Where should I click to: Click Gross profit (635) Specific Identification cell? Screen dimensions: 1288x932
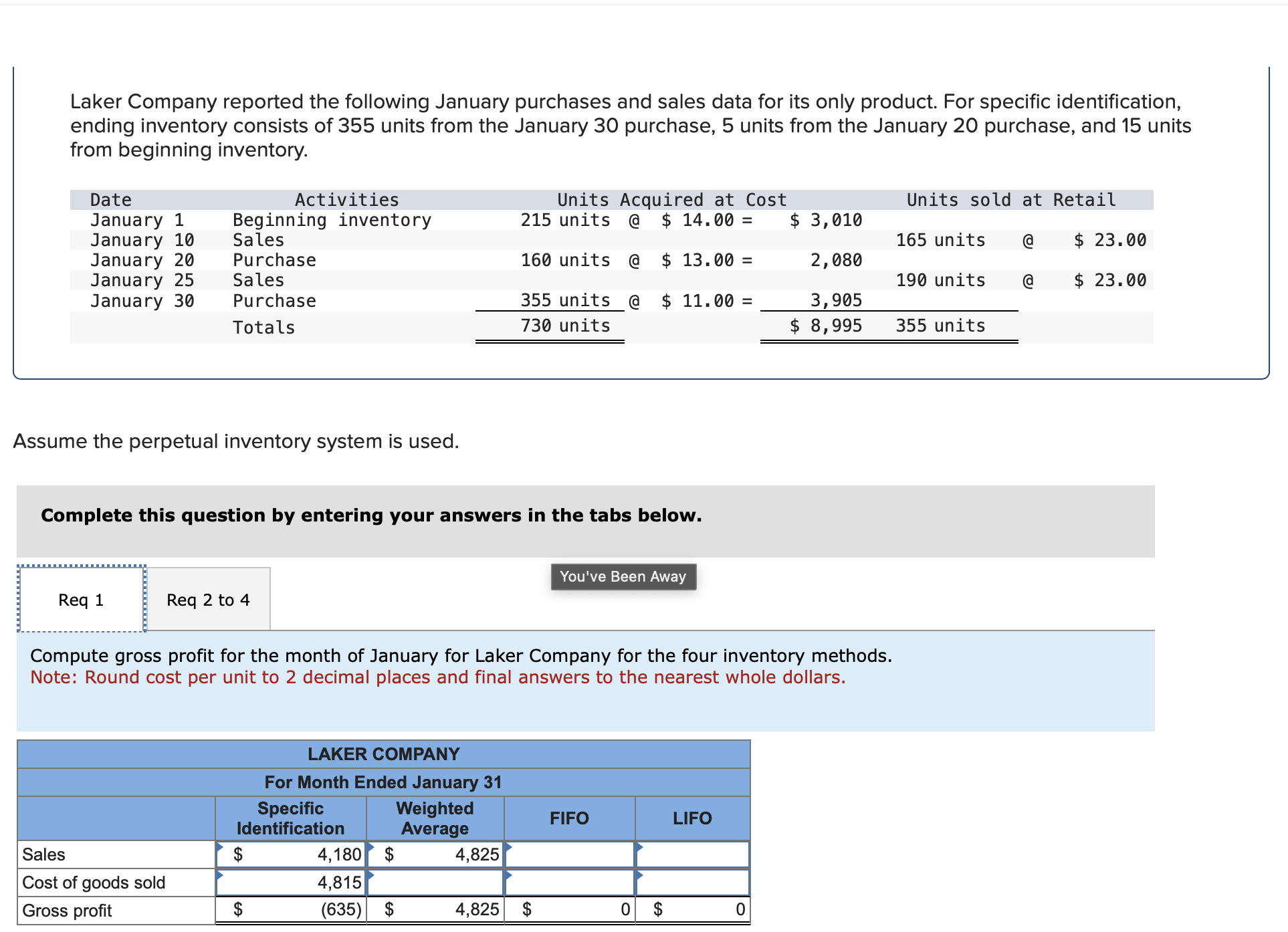(291, 910)
